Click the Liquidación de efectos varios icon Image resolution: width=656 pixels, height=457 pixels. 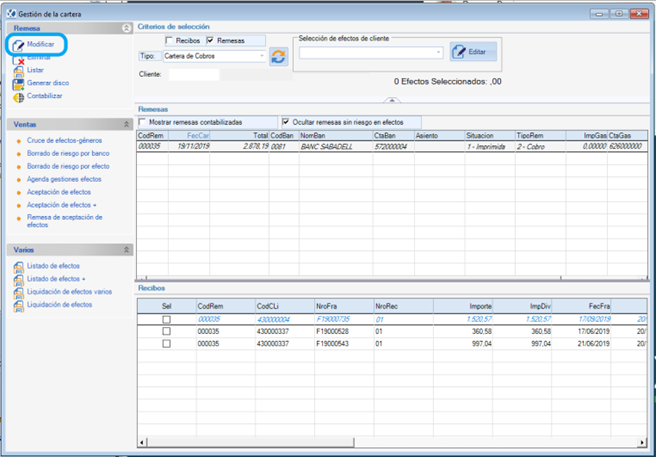point(18,293)
